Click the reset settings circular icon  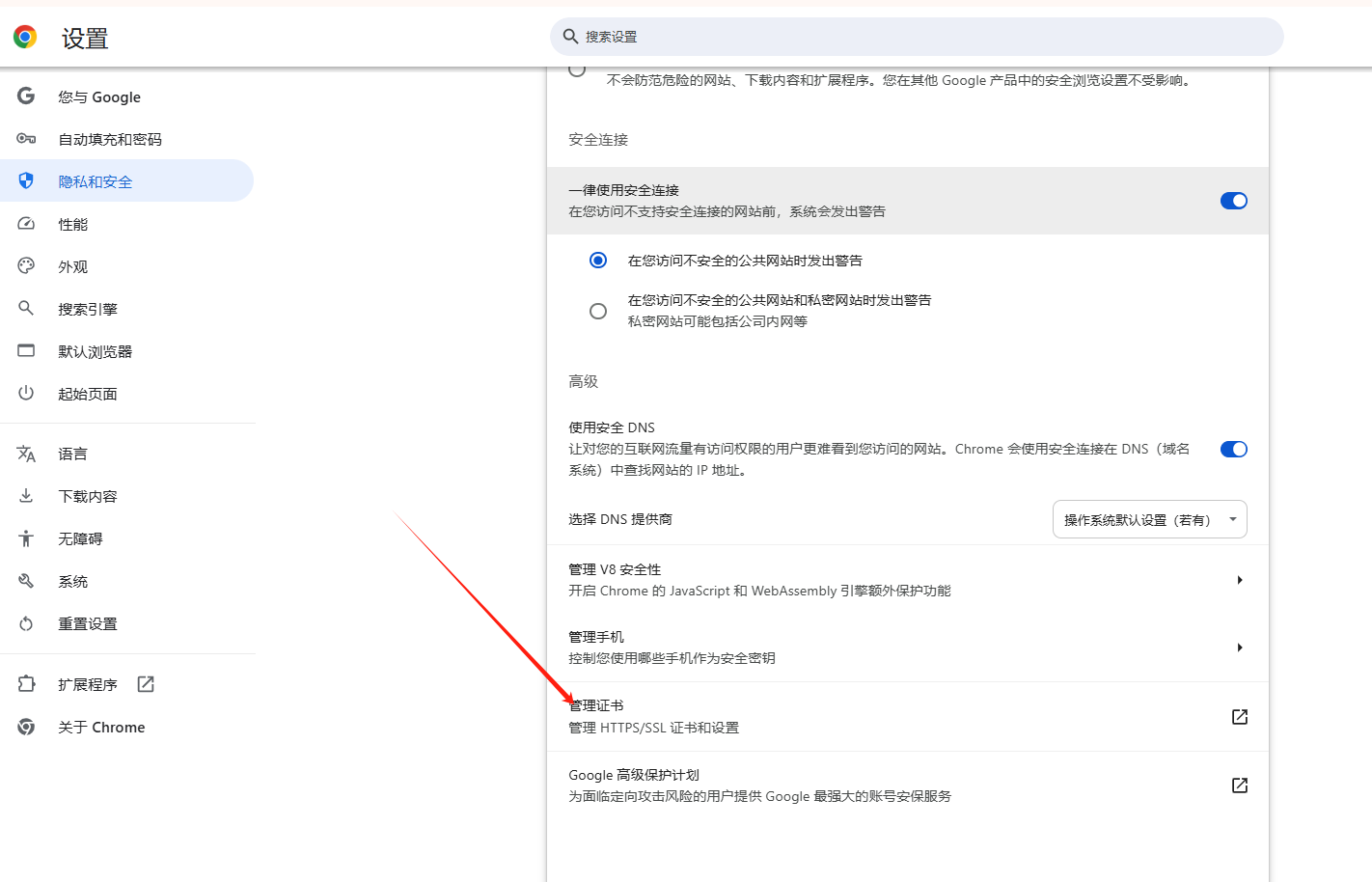(26, 623)
